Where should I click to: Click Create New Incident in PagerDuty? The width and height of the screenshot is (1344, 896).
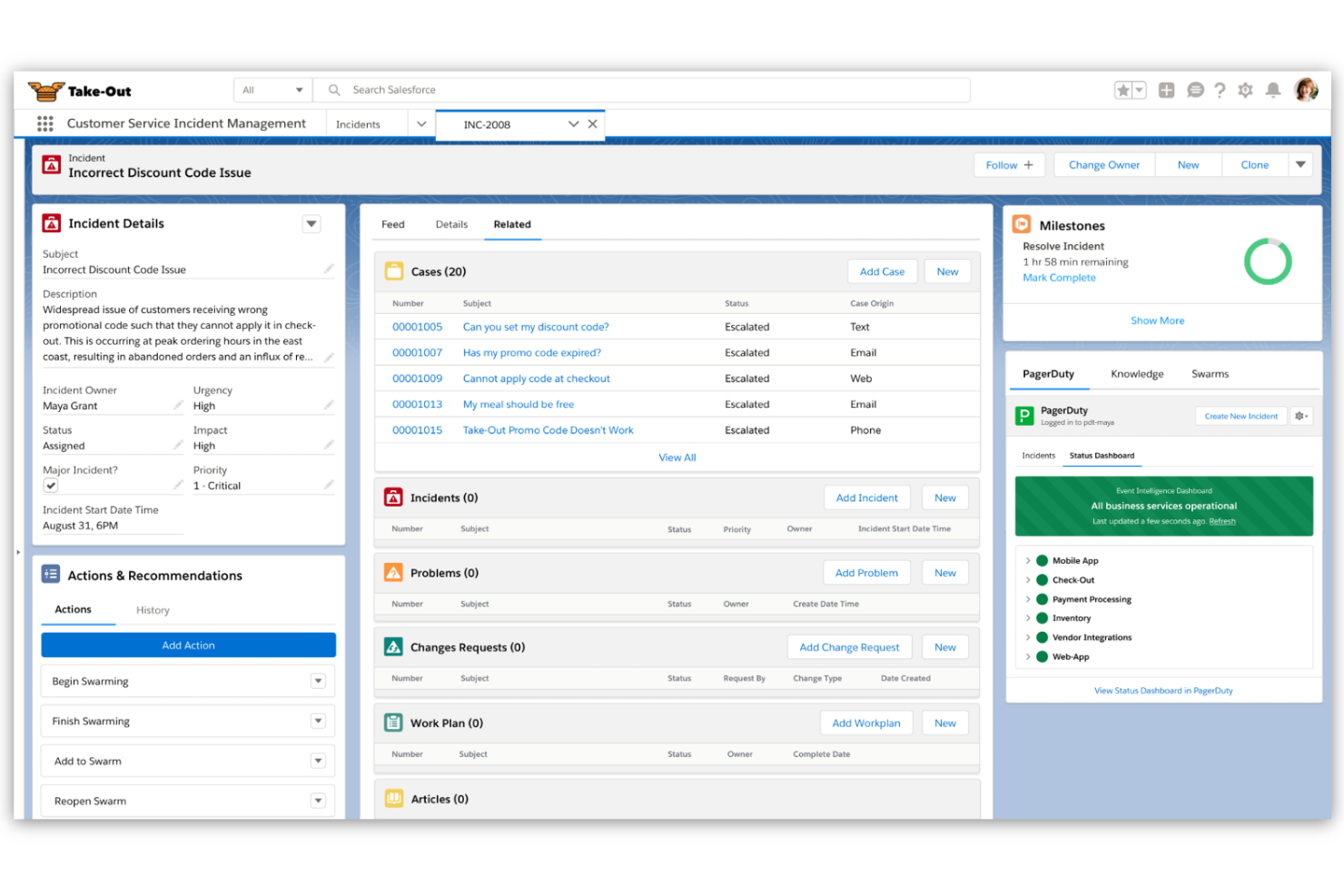click(x=1240, y=416)
